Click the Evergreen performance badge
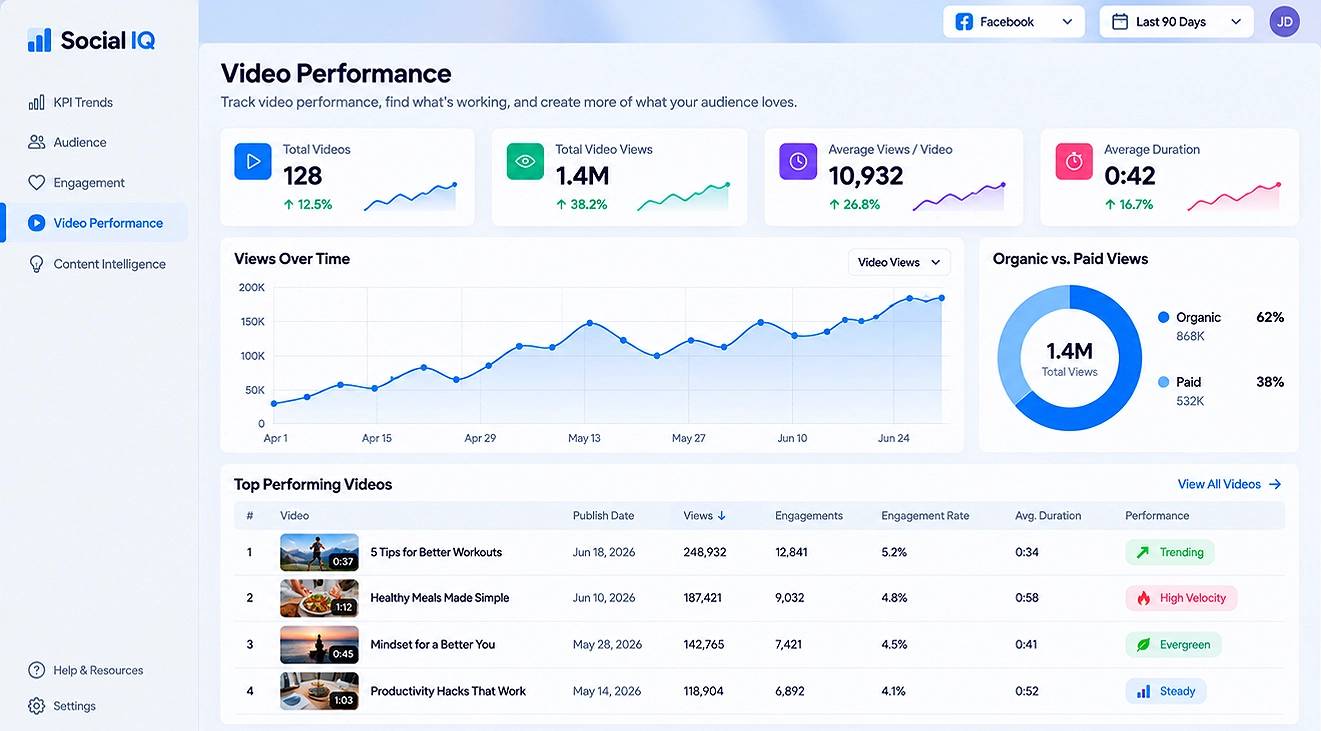This screenshot has width=1321, height=731. coord(1173,645)
